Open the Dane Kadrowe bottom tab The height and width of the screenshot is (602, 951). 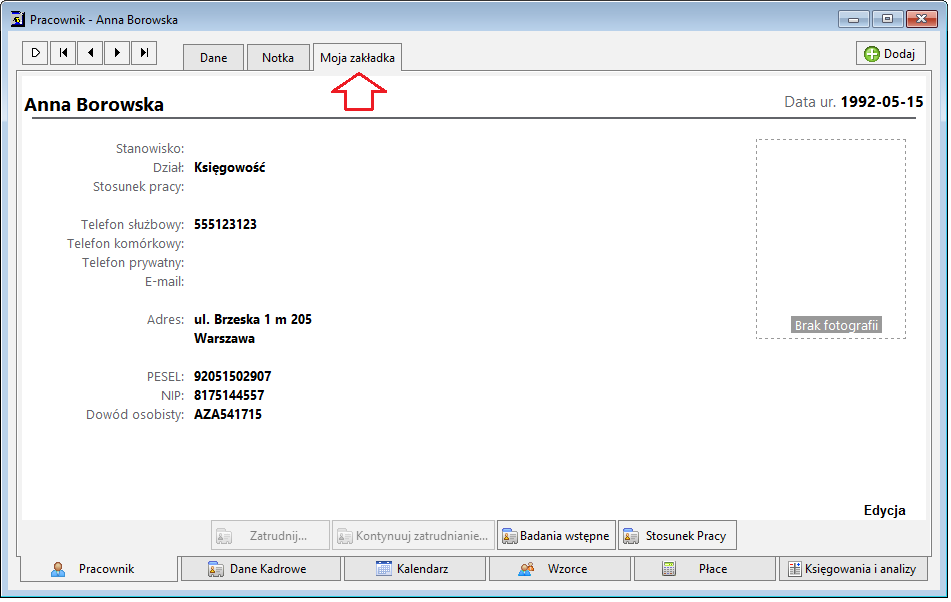(261, 569)
